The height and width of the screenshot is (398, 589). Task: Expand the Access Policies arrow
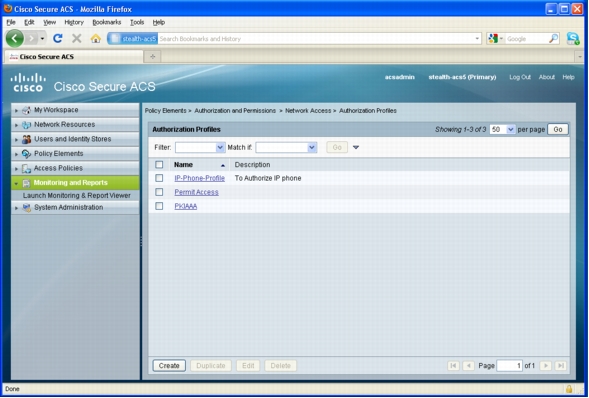click(16, 169)
